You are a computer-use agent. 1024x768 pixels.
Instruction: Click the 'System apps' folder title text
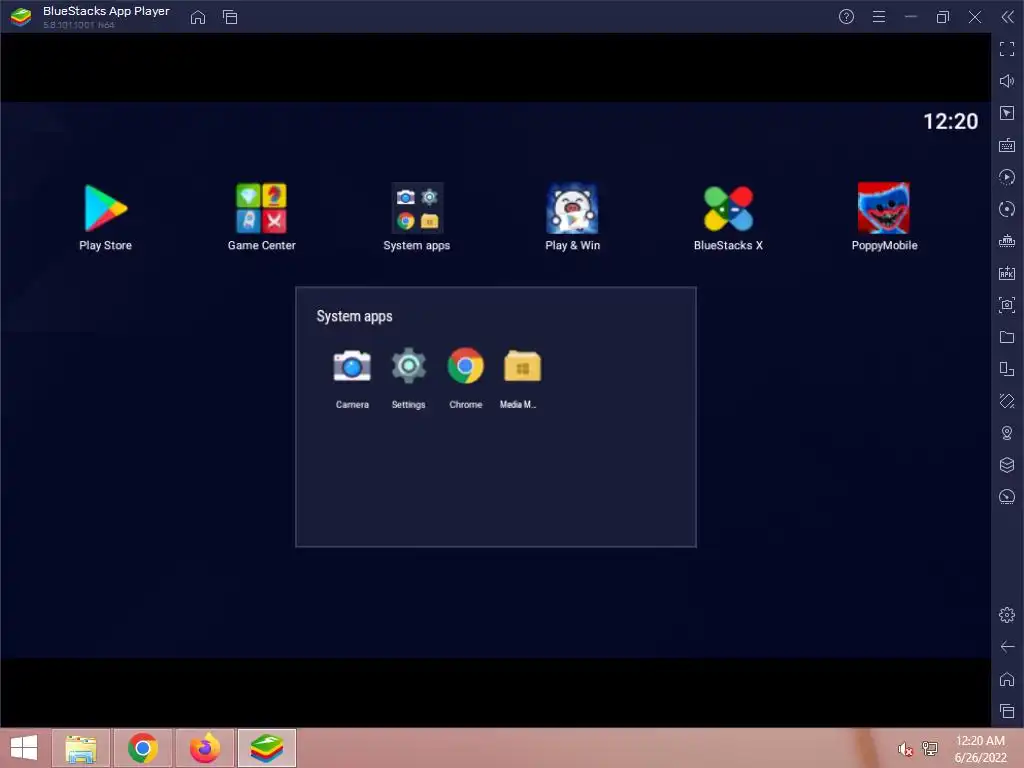pos(355,316)
